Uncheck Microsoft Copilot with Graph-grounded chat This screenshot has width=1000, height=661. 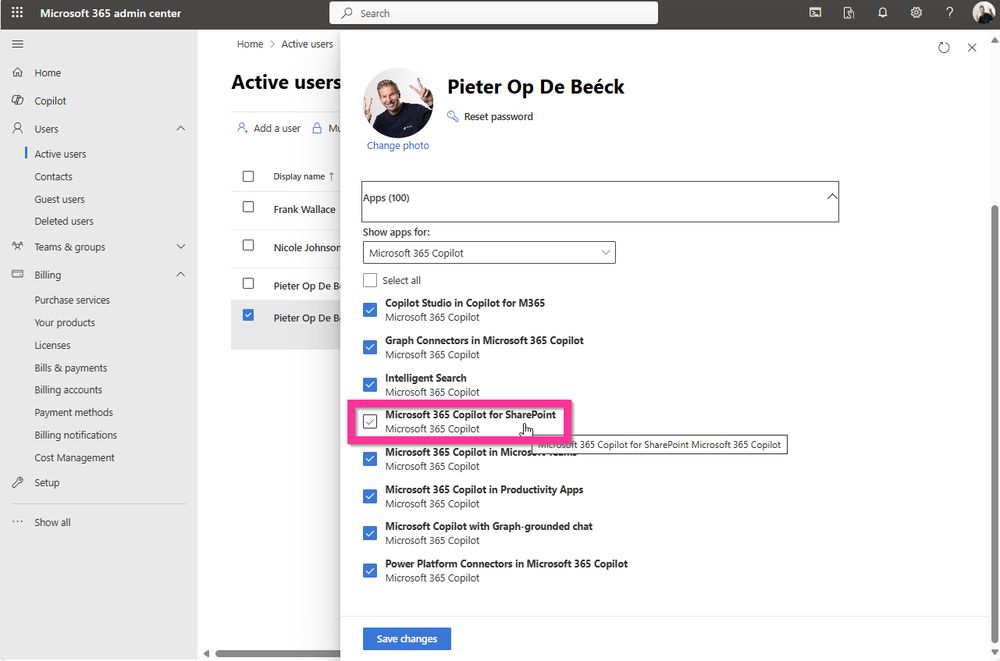[x=370, y=533]
